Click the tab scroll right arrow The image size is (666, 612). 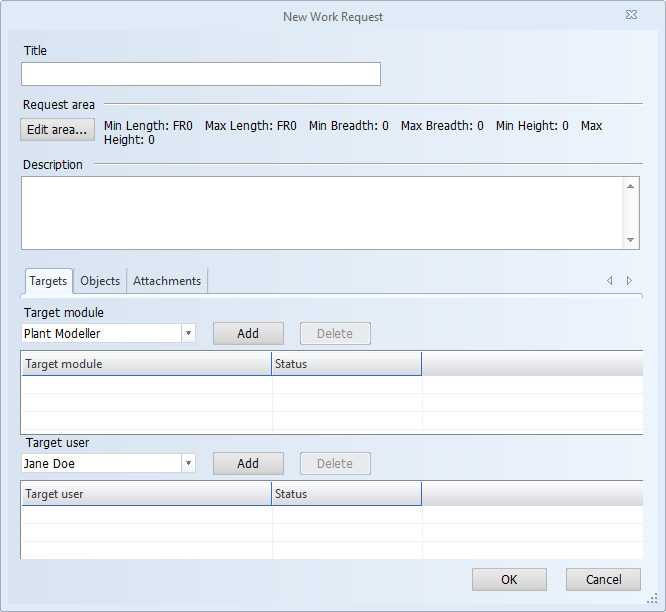(x=629, y=281)
